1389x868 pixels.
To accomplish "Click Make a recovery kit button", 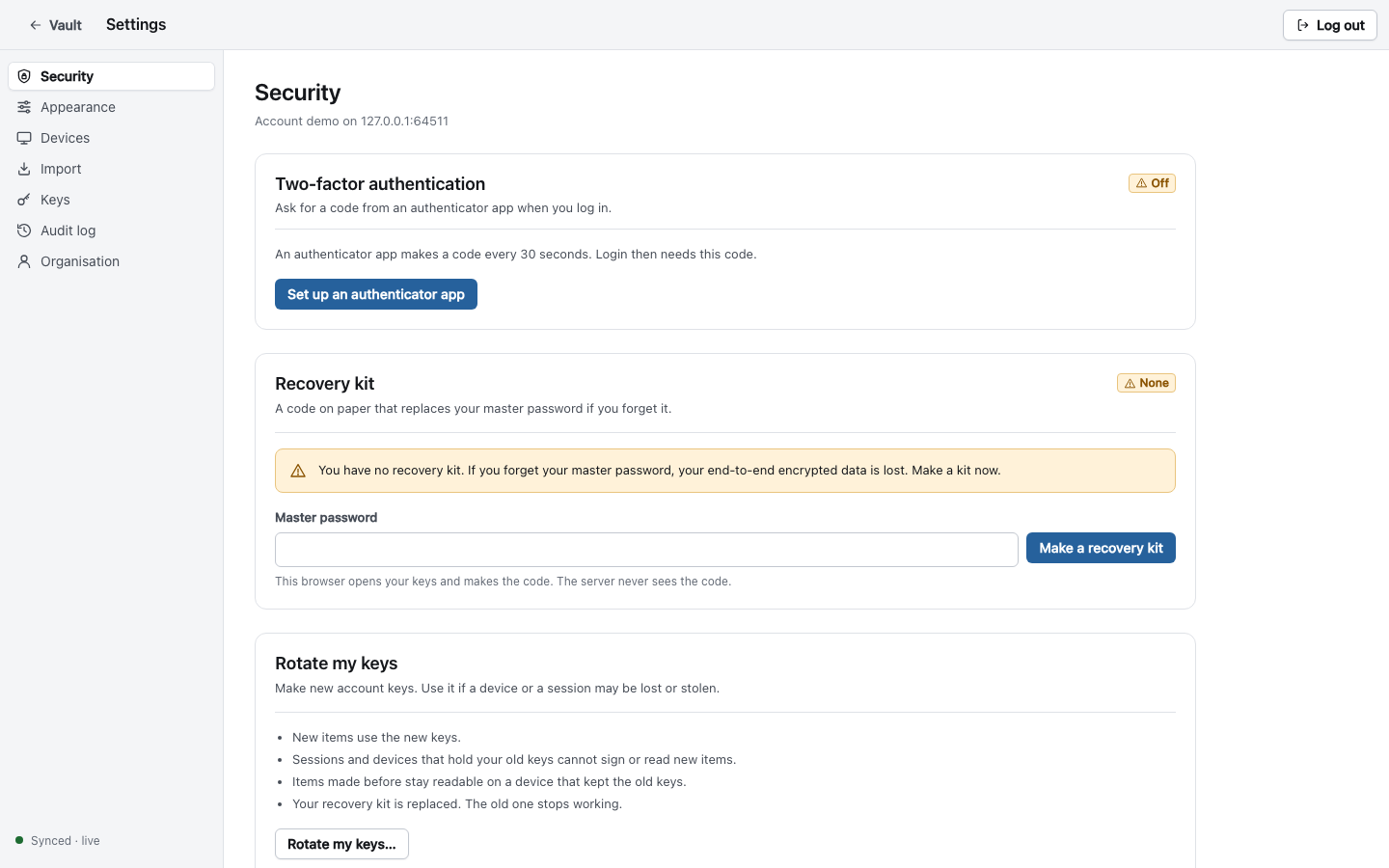I will pos(1101,548).
